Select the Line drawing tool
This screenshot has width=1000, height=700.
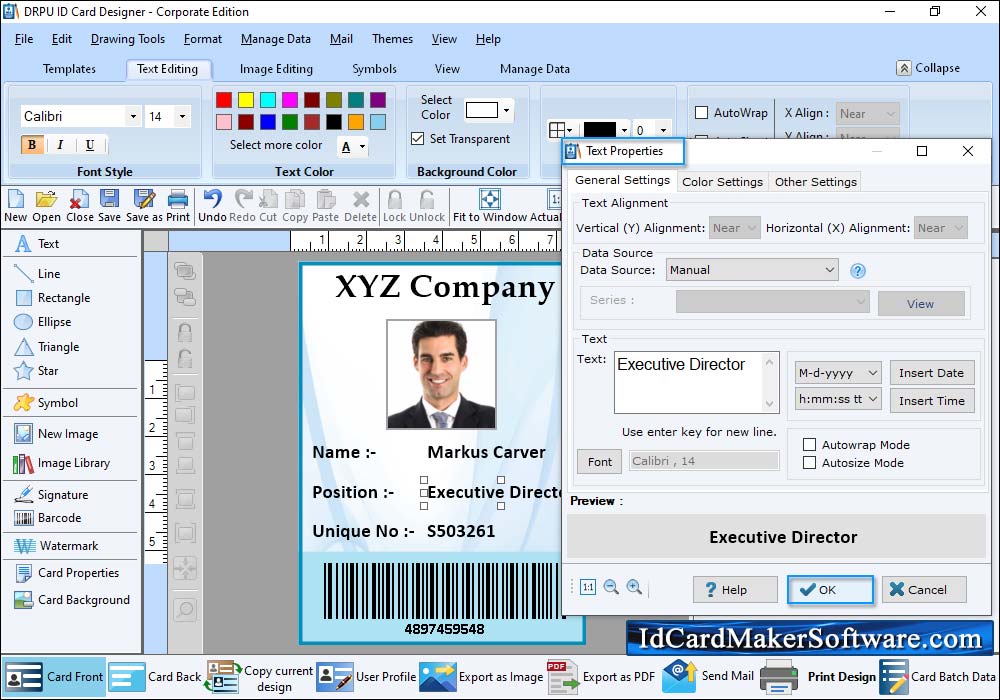point(38,273)
